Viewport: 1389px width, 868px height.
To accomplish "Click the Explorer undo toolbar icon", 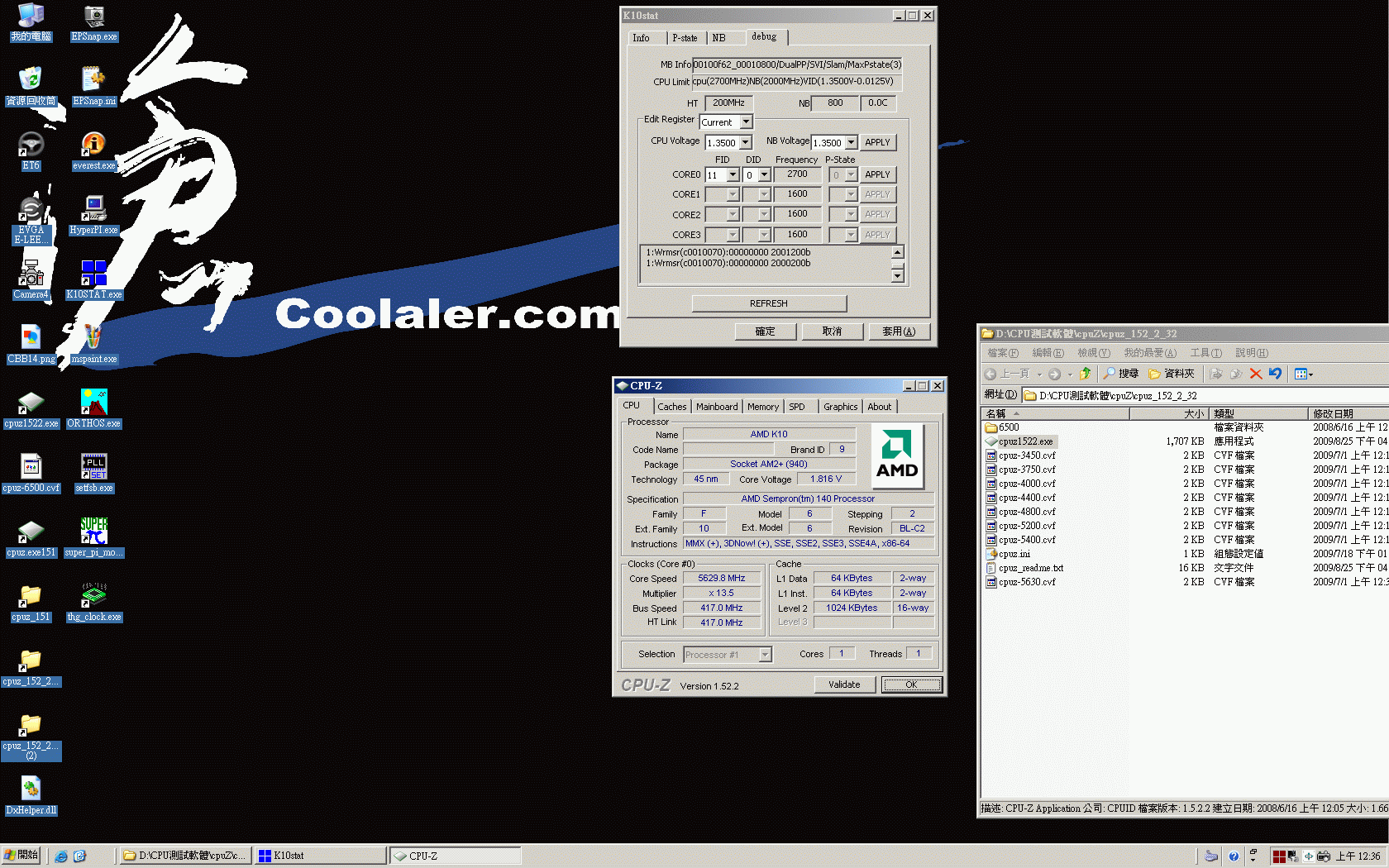I will [x=1275, y=374].
